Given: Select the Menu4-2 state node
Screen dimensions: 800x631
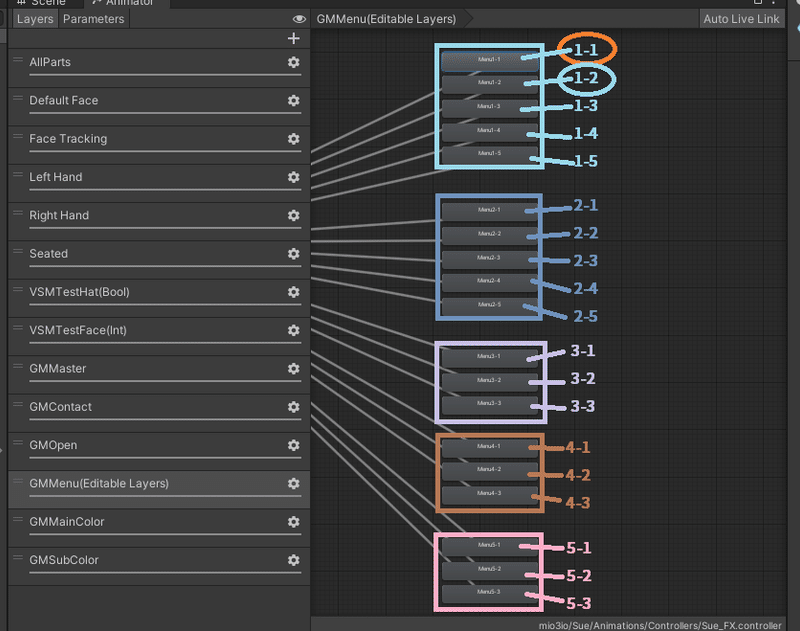Looking at the screenshot, I should coord(490,470).
